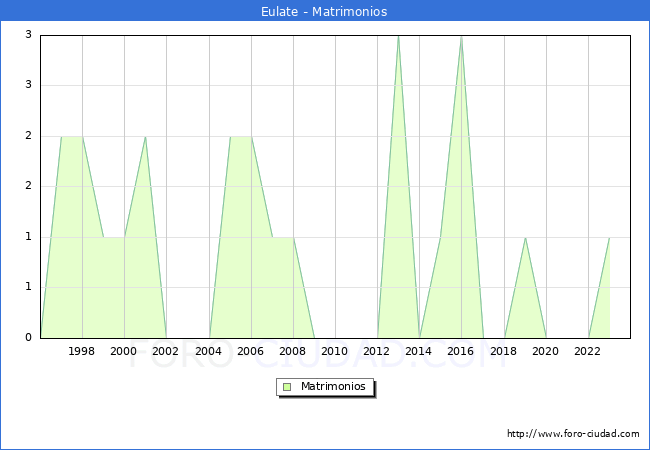Click the 2001 peak data point
Screen dimensions: 650x450
click(145, 136)
